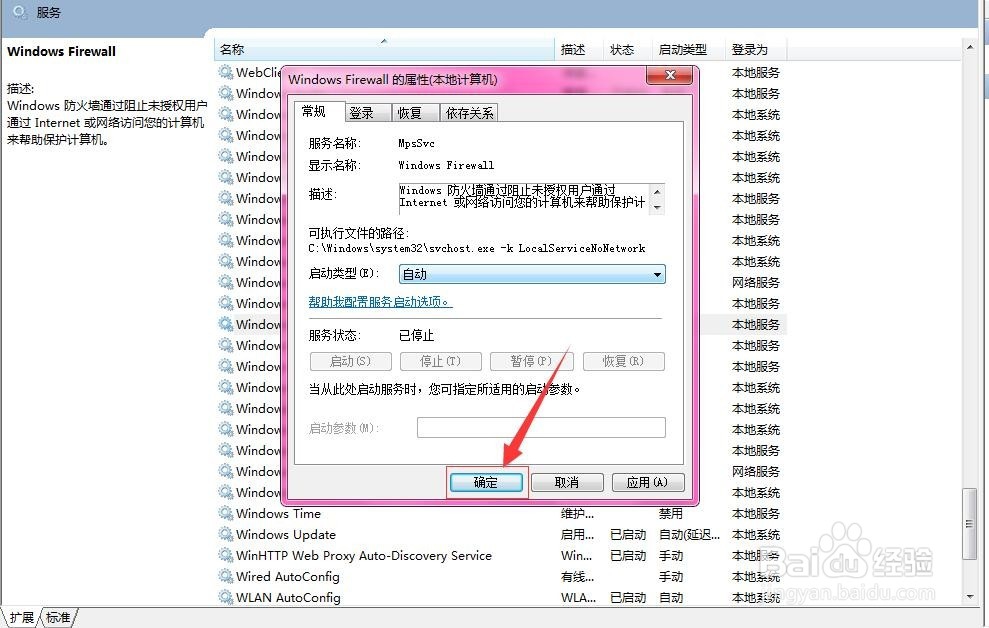Screen dimensions: 989x628
Task: Click the 恢复(R) button
Action: [623, 361]
